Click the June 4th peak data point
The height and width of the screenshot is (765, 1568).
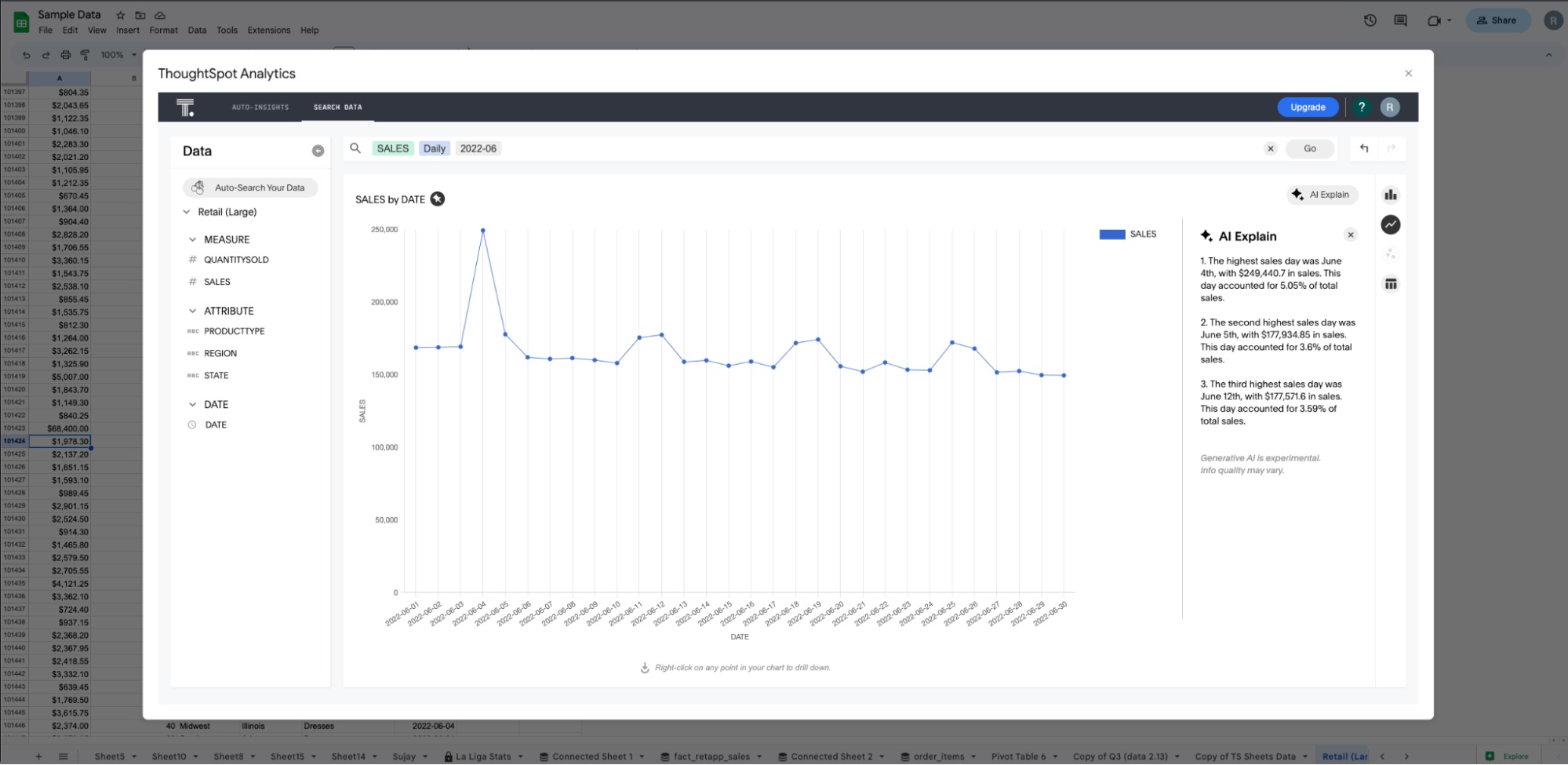(482, 231)
